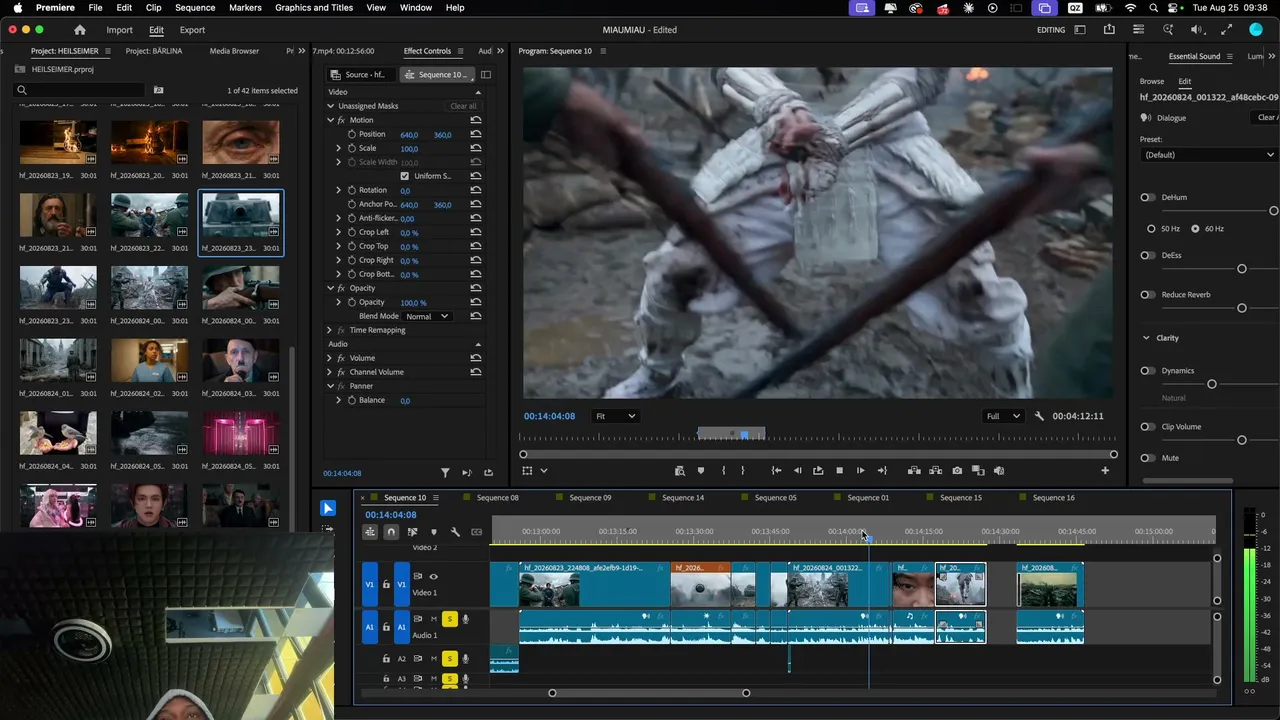1280x720 pixels.
Task: Mute the Audio 1 track
Action: click(x=434, y=619)
